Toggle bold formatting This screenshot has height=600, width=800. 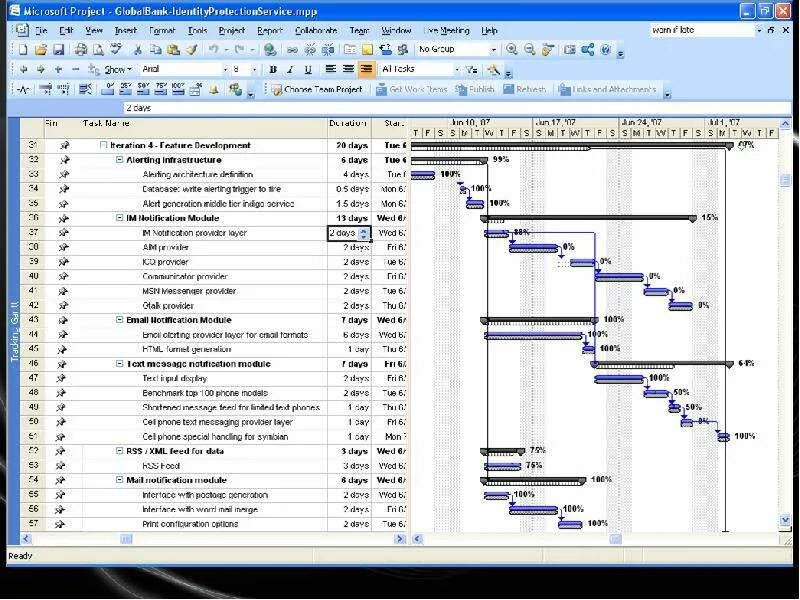point(273,69)
